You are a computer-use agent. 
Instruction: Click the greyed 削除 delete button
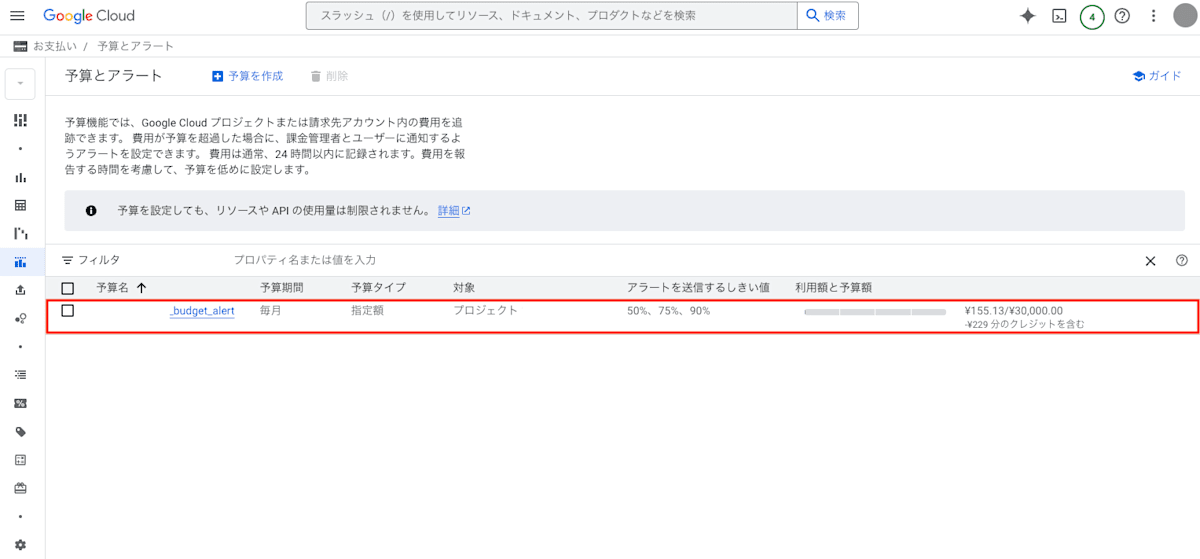[329, 76]
